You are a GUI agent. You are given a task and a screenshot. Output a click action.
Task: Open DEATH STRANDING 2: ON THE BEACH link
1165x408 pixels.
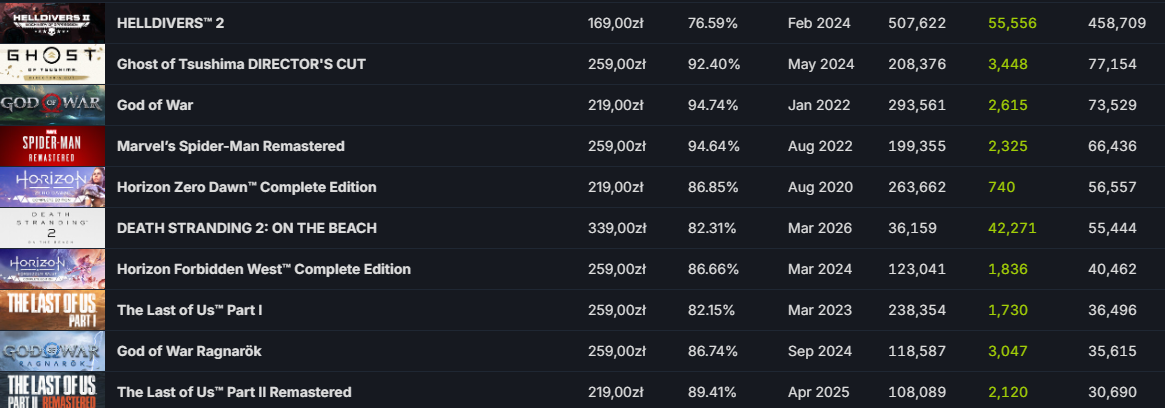[246, 228]
